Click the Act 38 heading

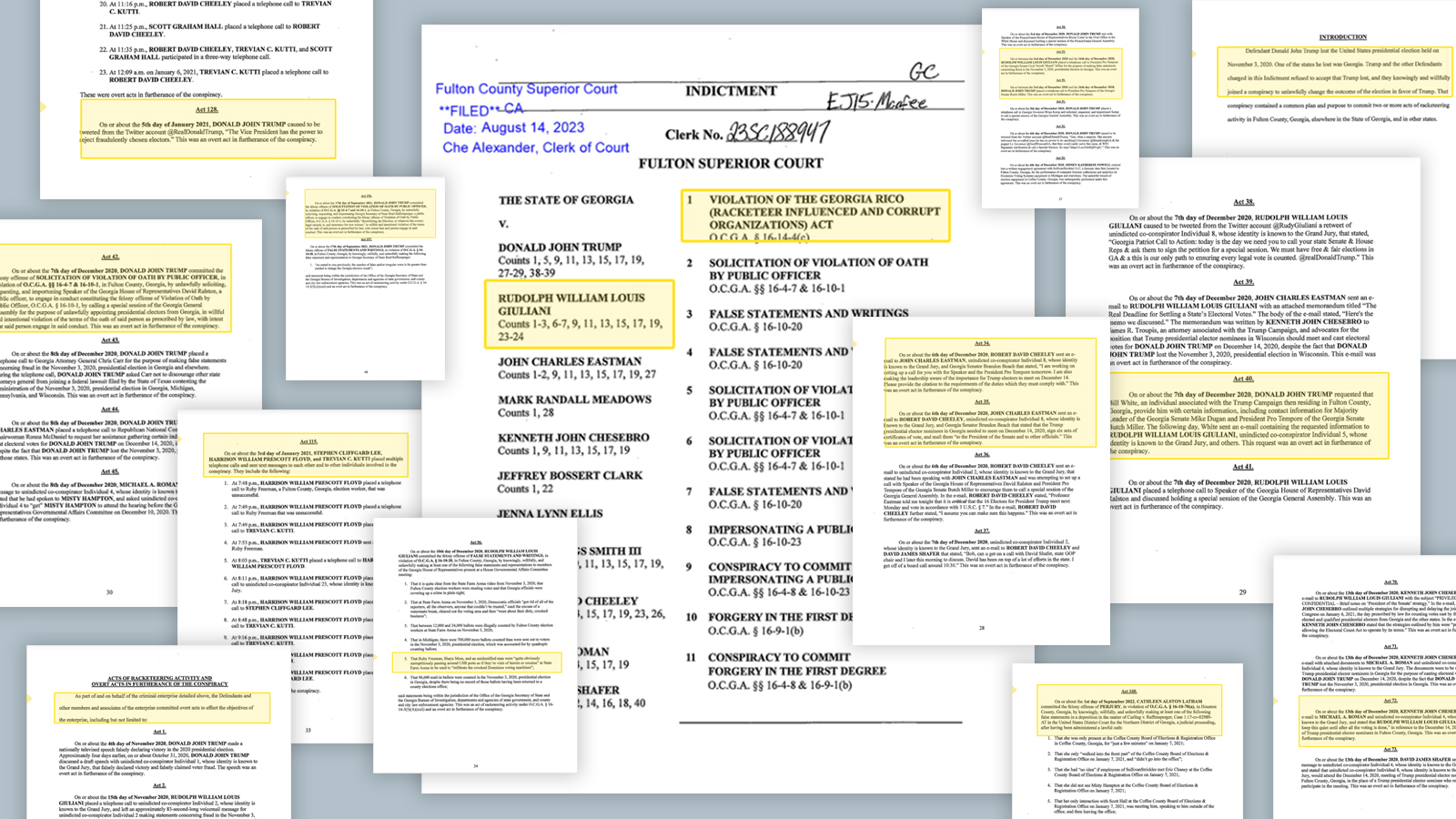tap(1243, 202)
